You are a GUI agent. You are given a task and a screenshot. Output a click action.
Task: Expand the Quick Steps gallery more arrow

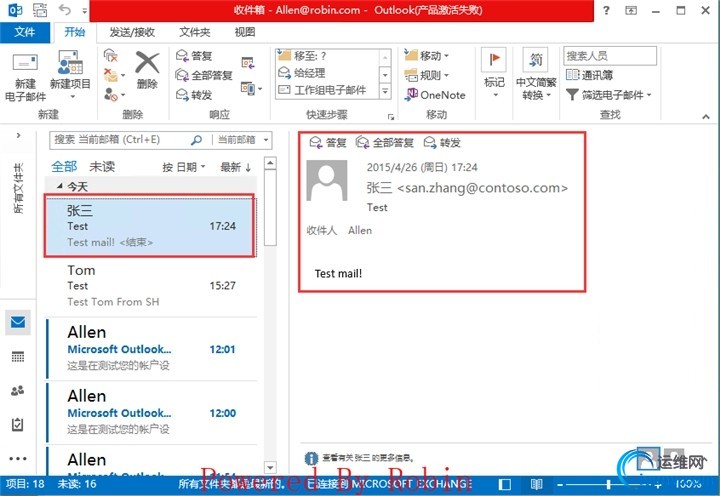[x=385, y=91]
